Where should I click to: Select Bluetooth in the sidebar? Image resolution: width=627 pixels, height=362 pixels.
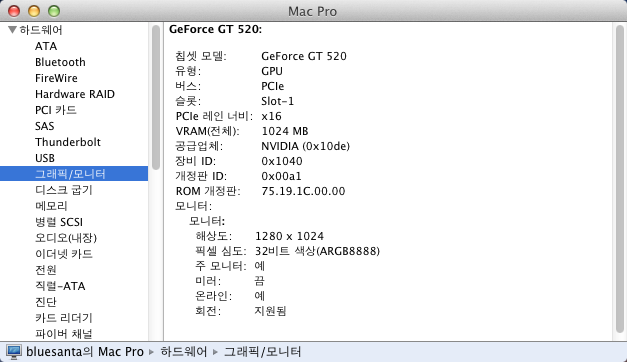pyautogui.click(x=60, y=62)
